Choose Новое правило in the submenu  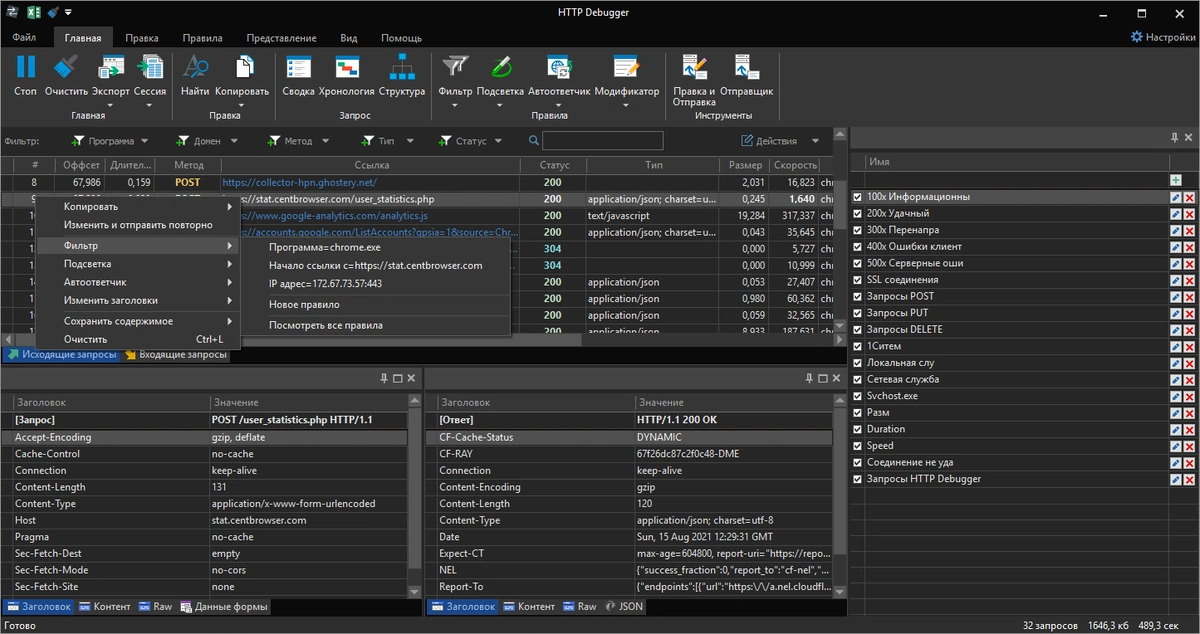pos(304,304)
